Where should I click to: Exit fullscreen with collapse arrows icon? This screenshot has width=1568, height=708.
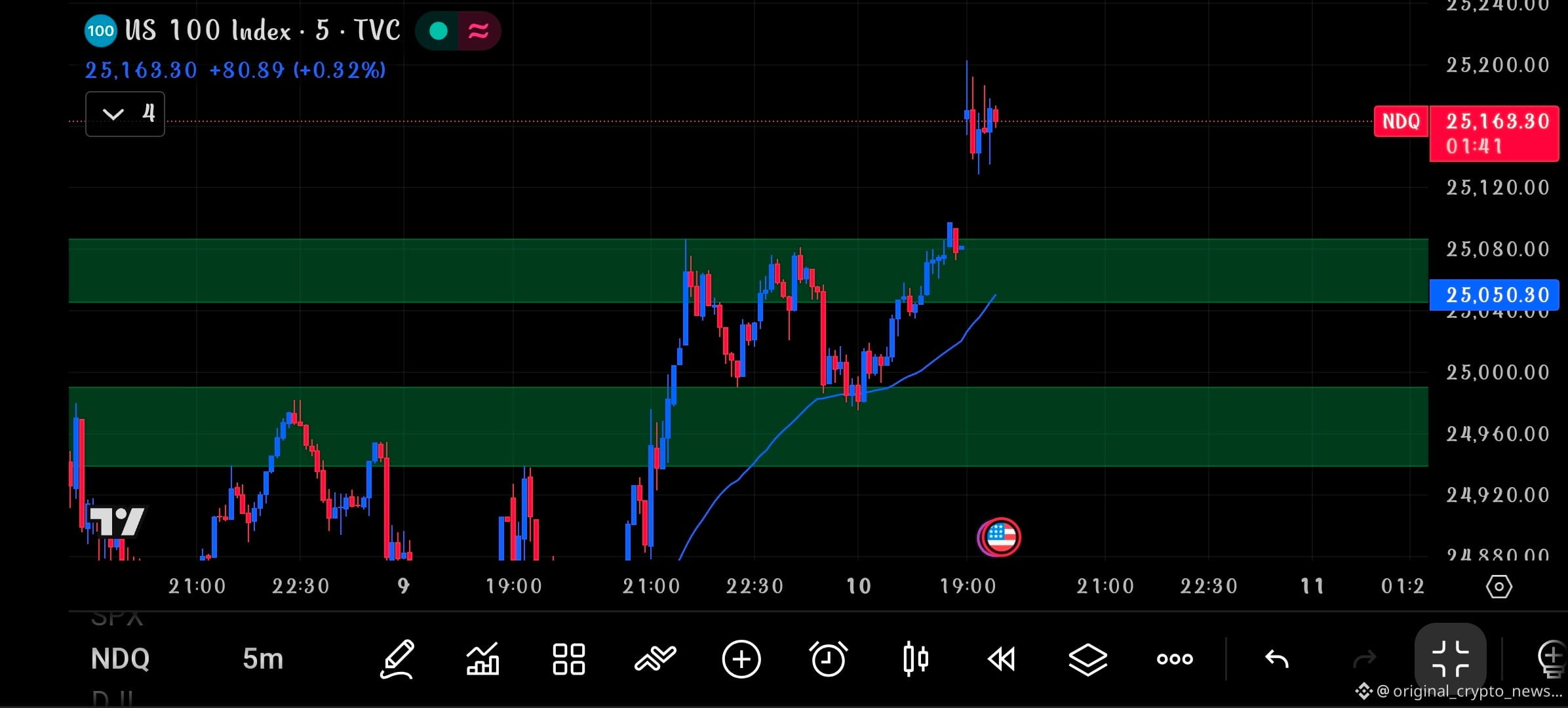[1451, 659]
